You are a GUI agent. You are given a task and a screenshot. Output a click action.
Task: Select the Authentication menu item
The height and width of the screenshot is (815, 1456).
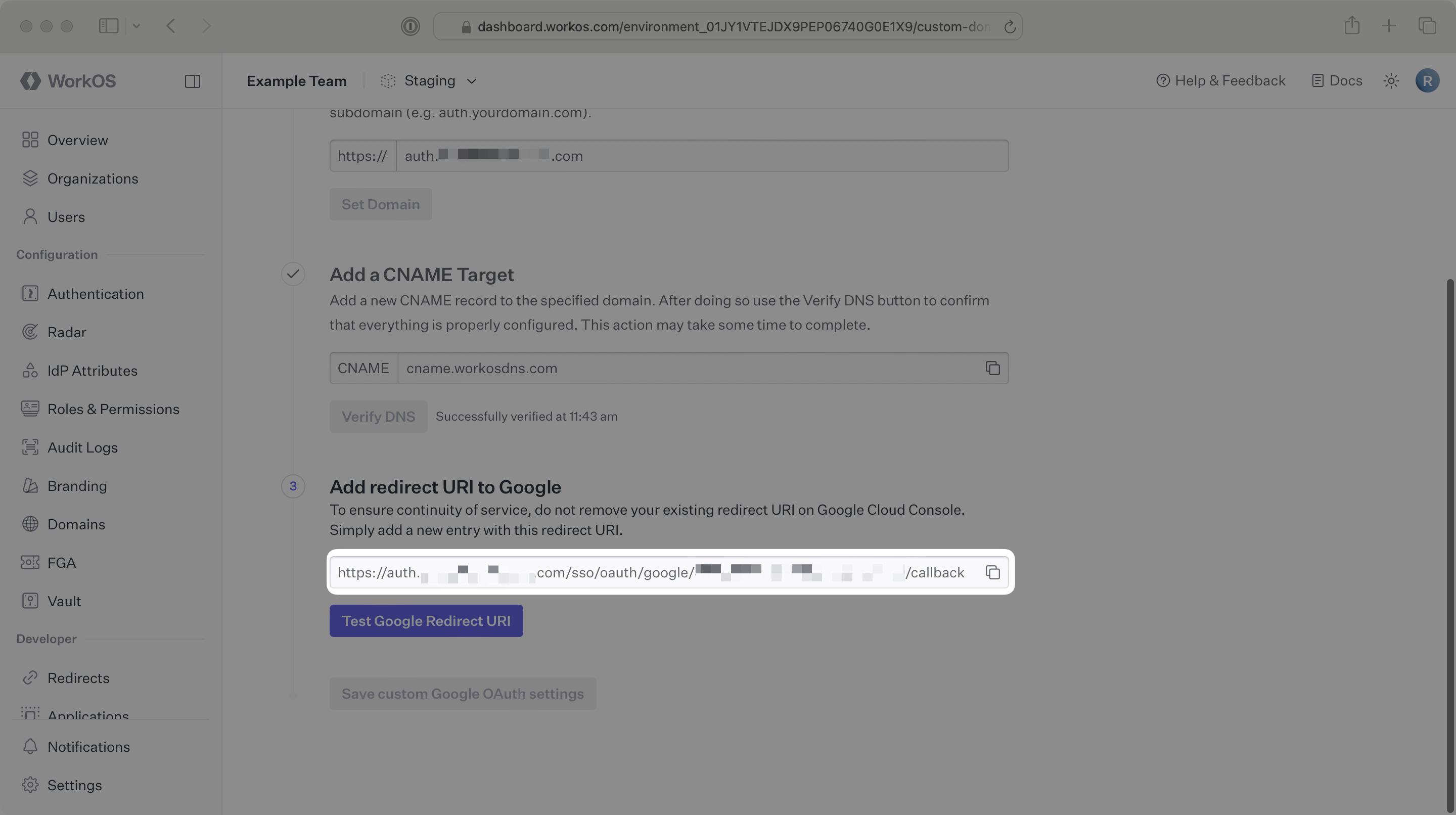click(96, 294)
